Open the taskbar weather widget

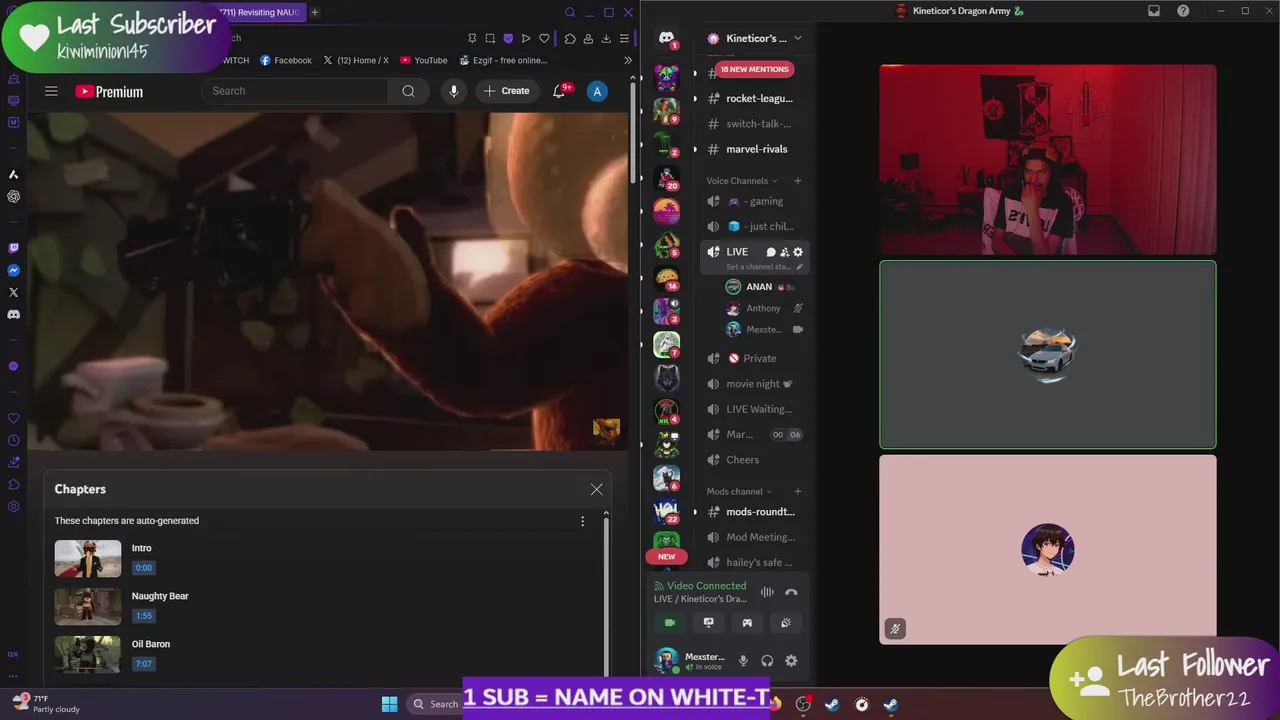45,704
